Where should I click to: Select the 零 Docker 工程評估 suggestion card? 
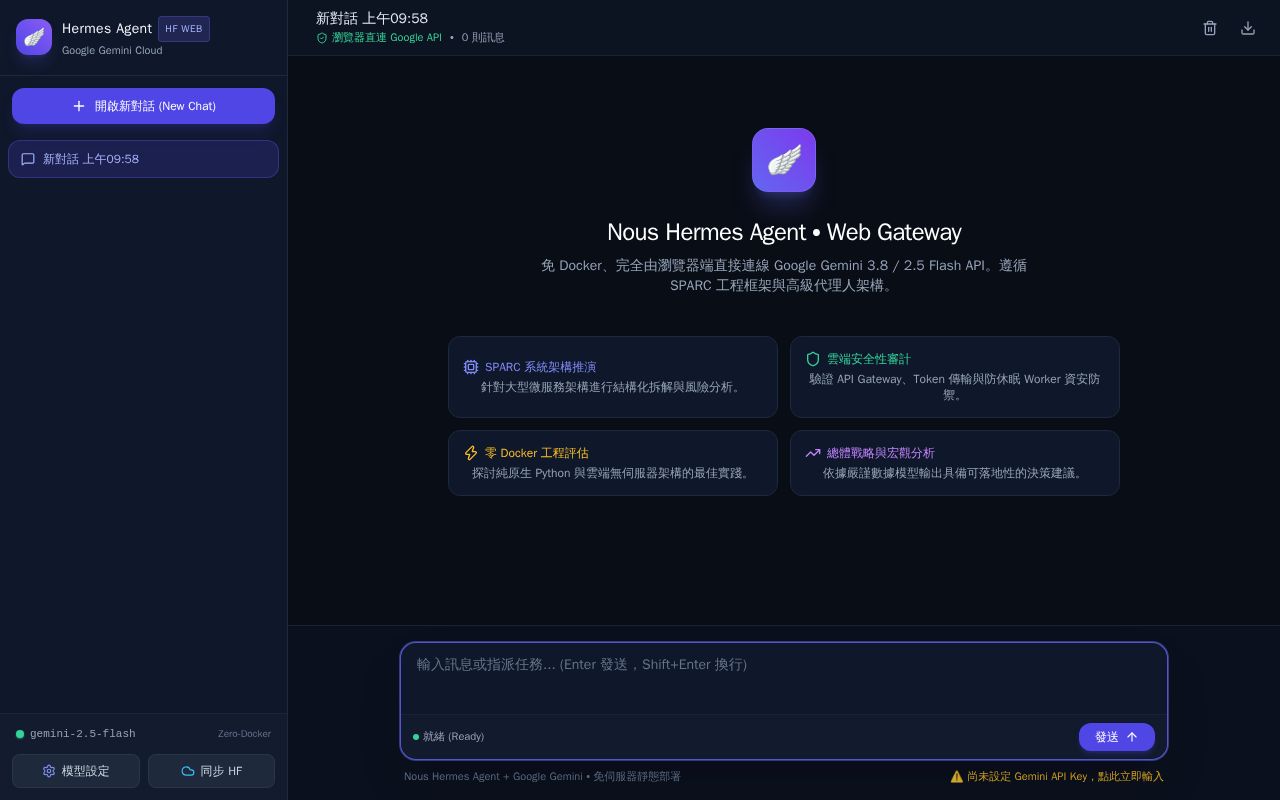[613, 463]
